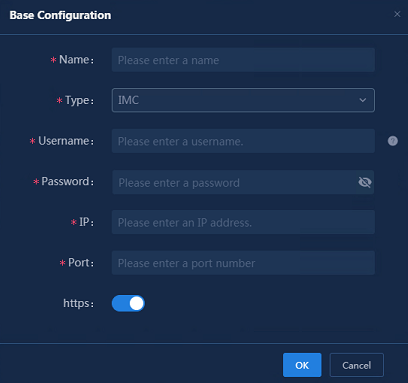Focus the Name input field
The image size is (408, 383).
point(243,60)
